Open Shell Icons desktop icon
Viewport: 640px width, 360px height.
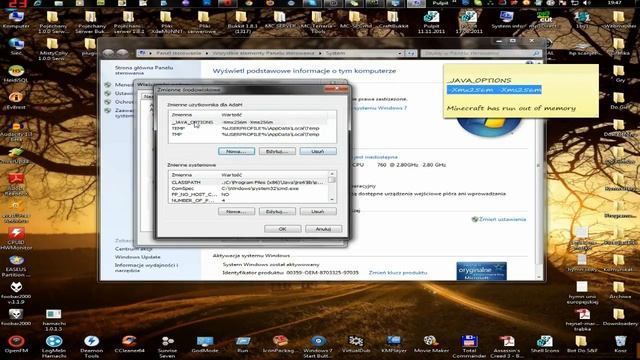[x=545, y=344]
